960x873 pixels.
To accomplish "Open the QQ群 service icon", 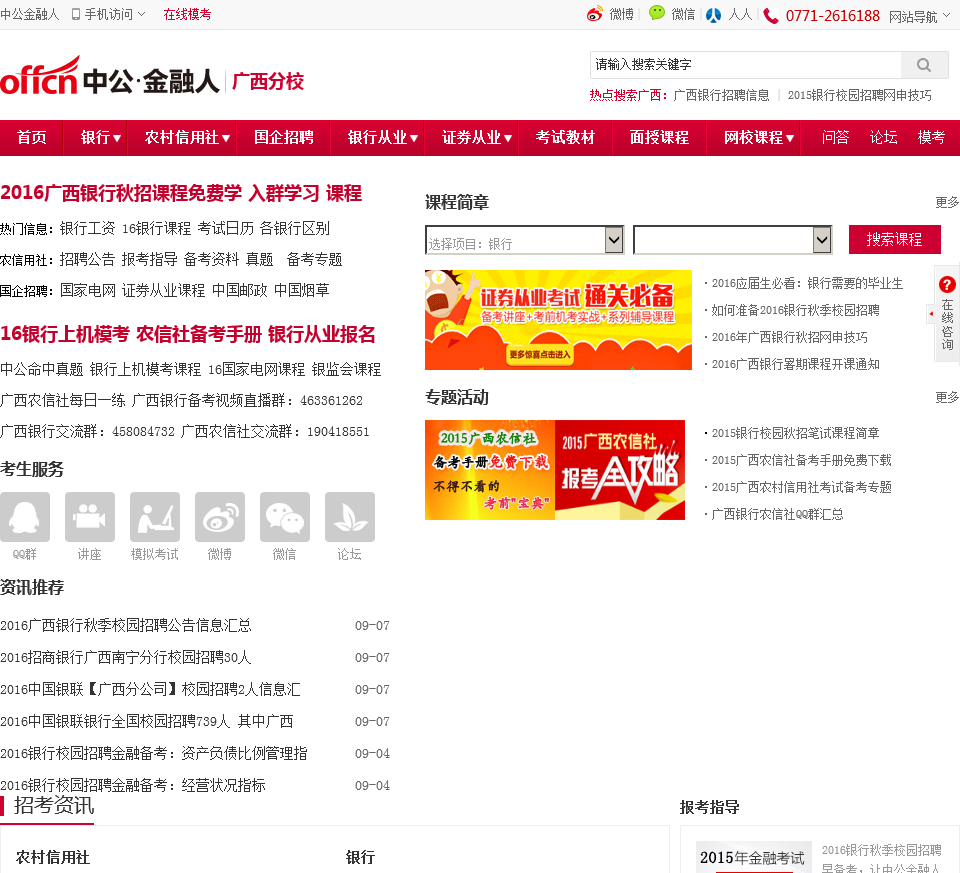I will coord(25,517).
